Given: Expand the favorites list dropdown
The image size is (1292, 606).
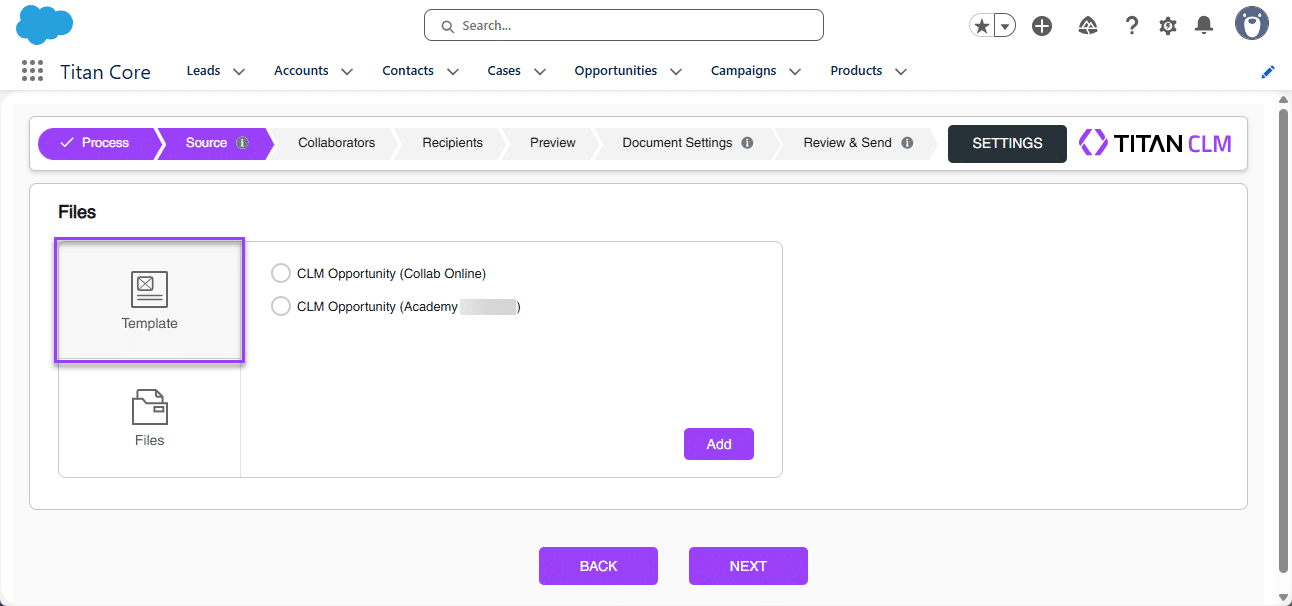Looking at the screenshot, I should (x=1004, y=25).
